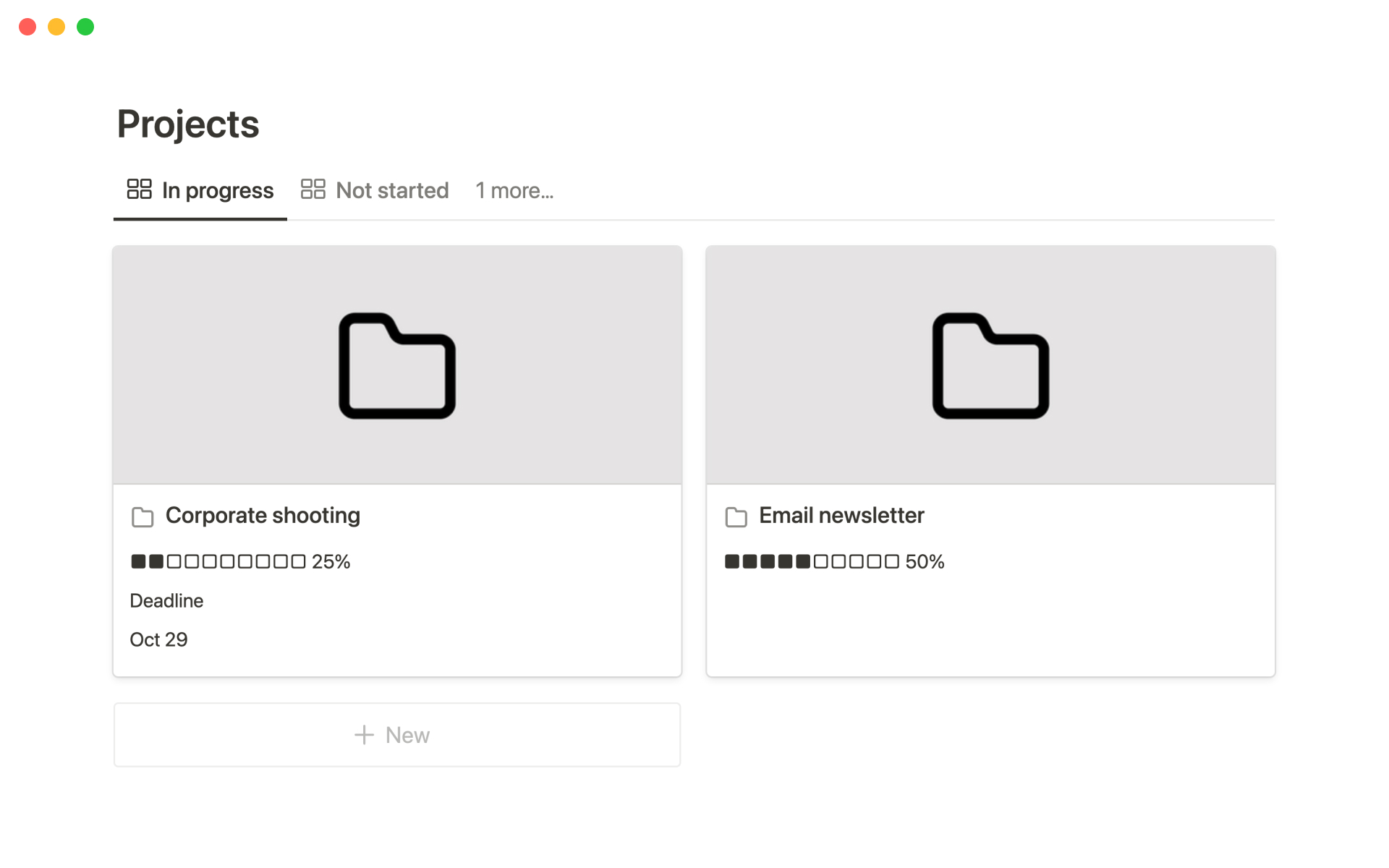Click the plus icon next to New
This screenshot has height=868, width=1389.
[x=364, y=735]
